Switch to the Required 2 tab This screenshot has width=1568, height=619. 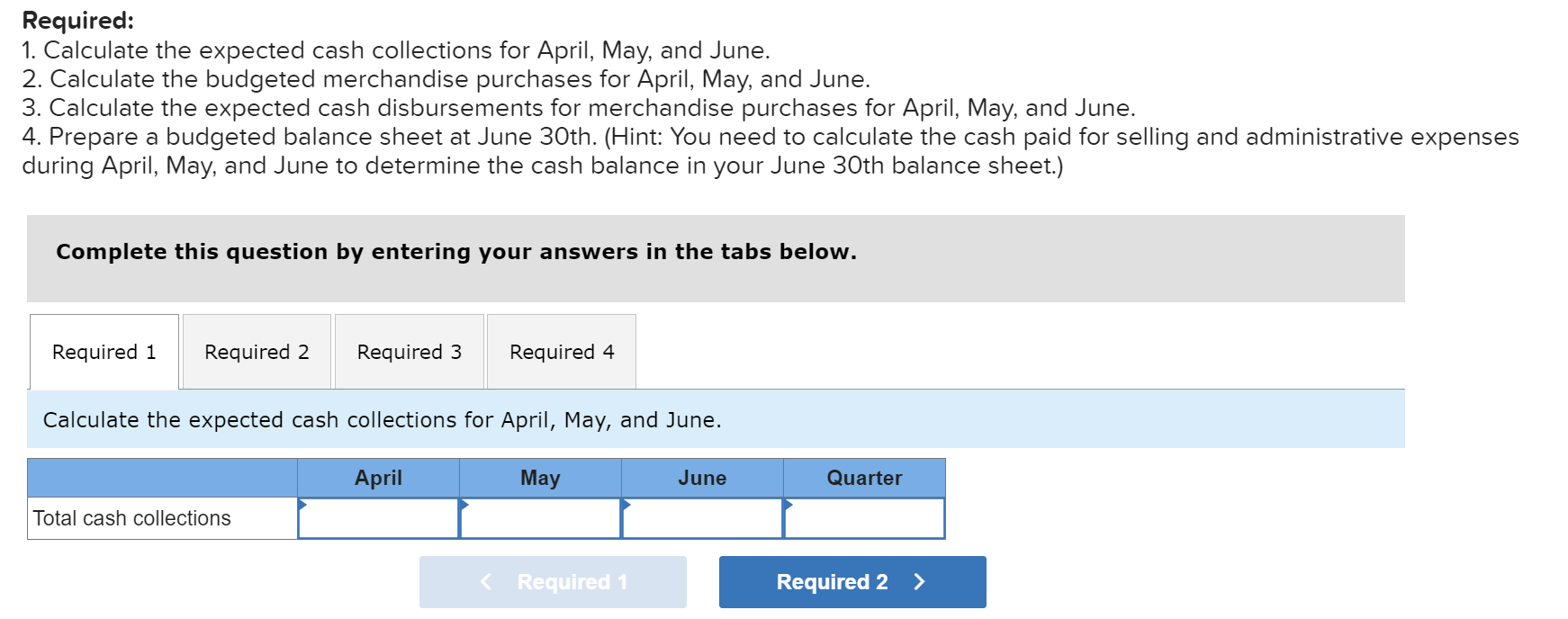256,351
